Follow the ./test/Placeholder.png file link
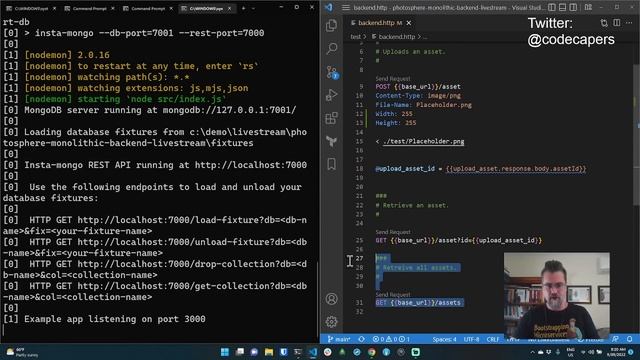Viewport: 640px width, 360px height. tap(423, 141)
